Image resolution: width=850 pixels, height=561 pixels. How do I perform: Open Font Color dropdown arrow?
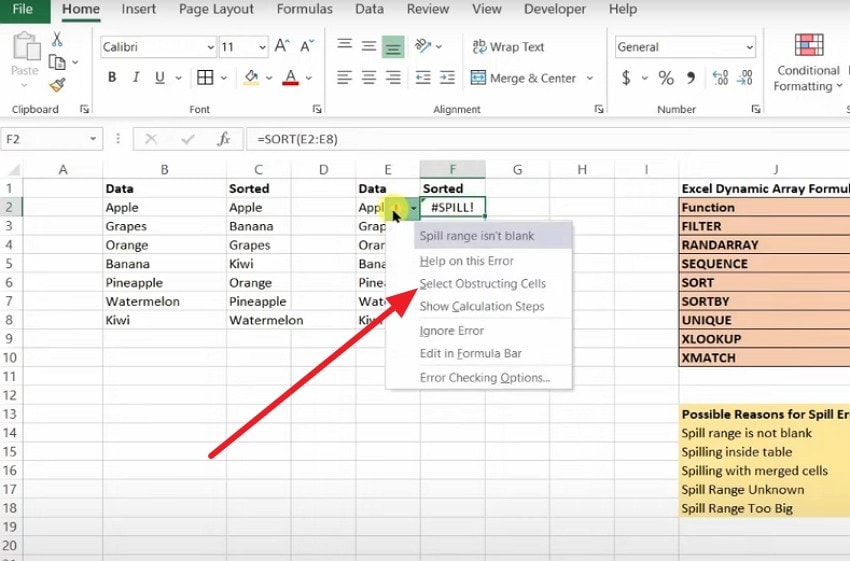click(x=309, y=78)
